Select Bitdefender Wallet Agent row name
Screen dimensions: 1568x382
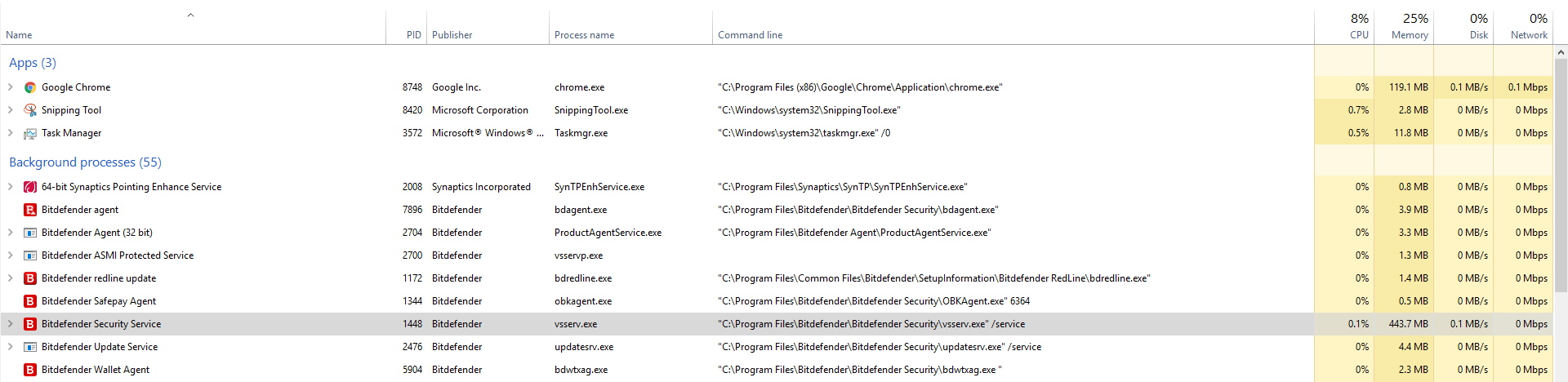[x=96, y=370]
